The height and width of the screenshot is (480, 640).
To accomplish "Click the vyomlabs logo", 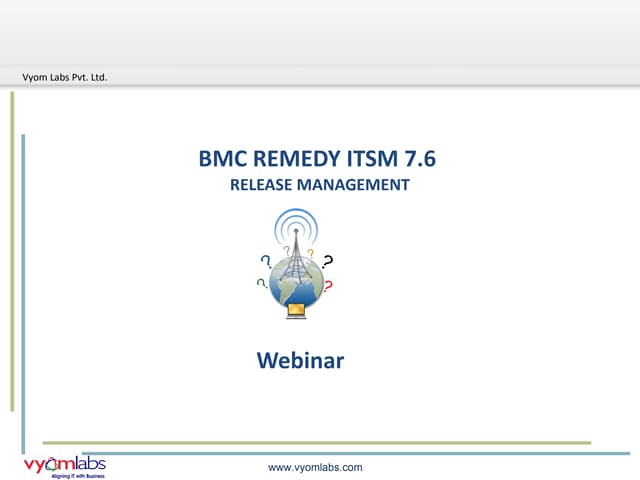I will point(64,465).
